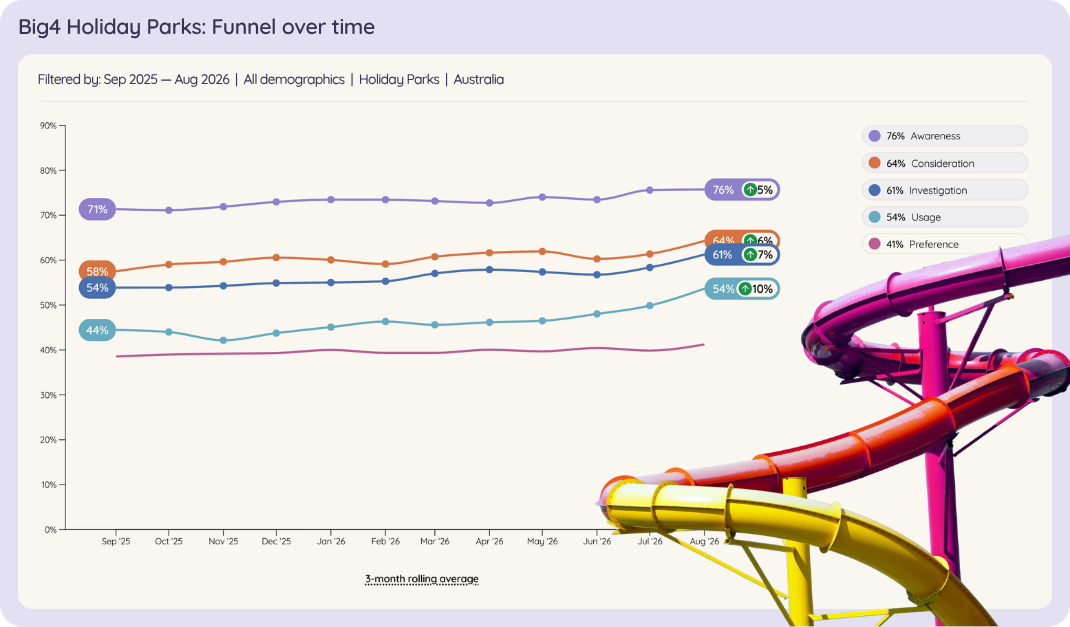Click the Awareness 76% end label
1070x627 pixels.
[x=742, y=190]
